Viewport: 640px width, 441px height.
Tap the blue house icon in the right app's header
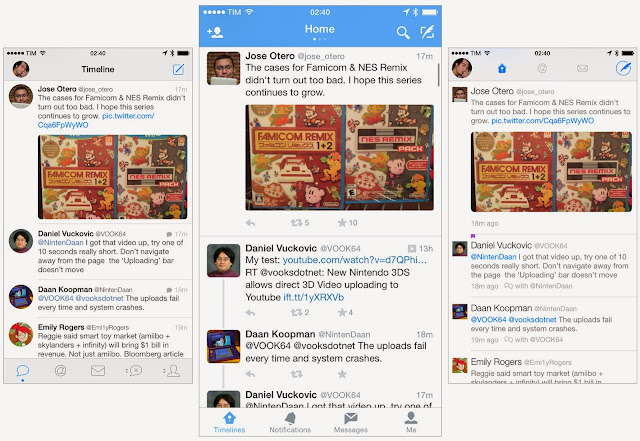502,69
